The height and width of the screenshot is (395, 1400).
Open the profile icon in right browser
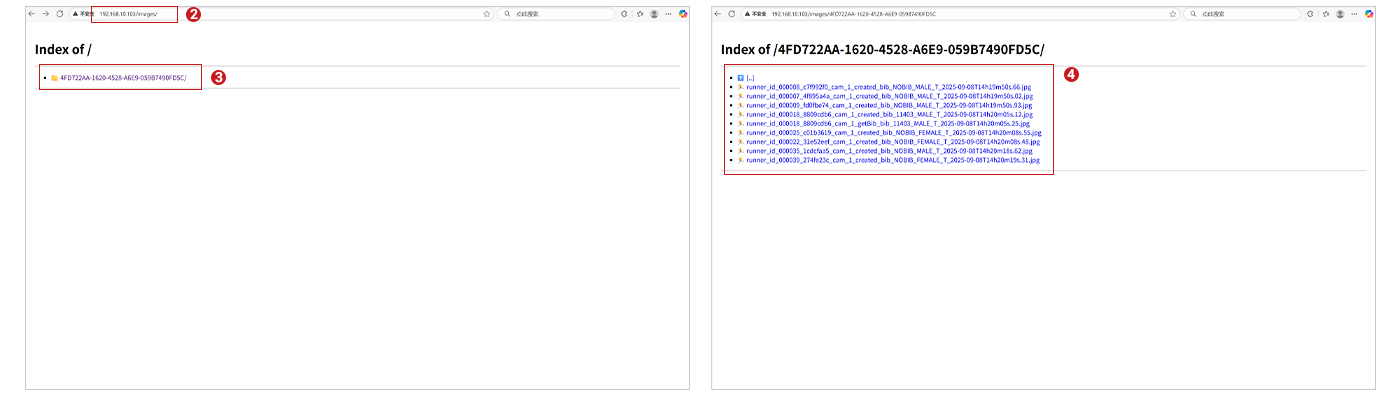(x=1340, y=14)
